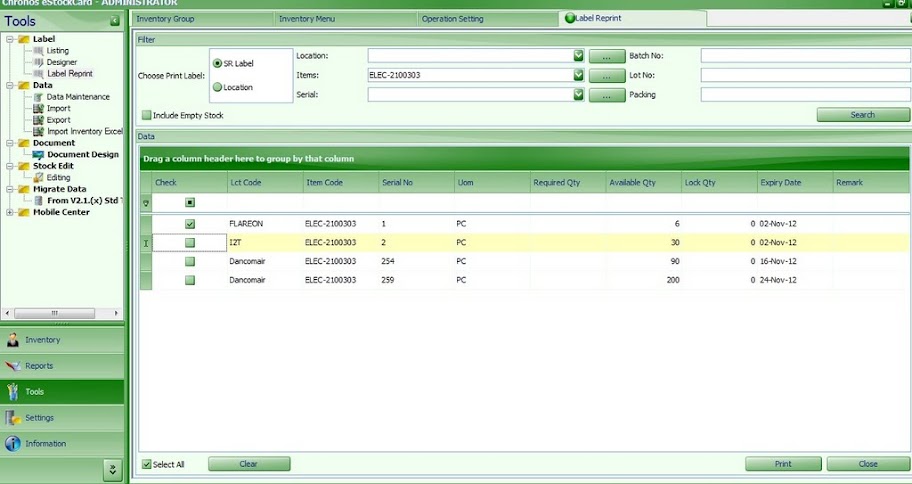Click the navigation pane overflow chevron

pyautogui.click(x=113, y=469)
